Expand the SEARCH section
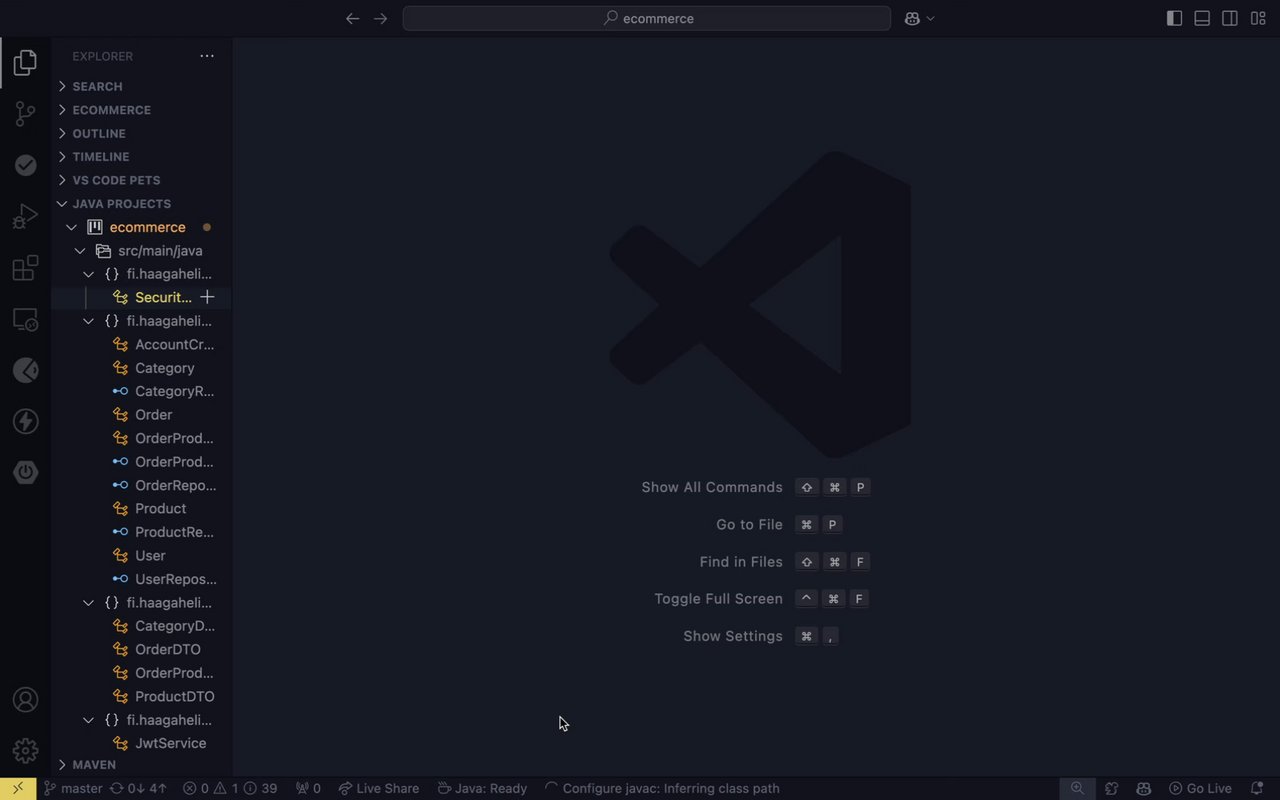The width and height of the screenshot is (1280, 800). (x=142, y=86)
